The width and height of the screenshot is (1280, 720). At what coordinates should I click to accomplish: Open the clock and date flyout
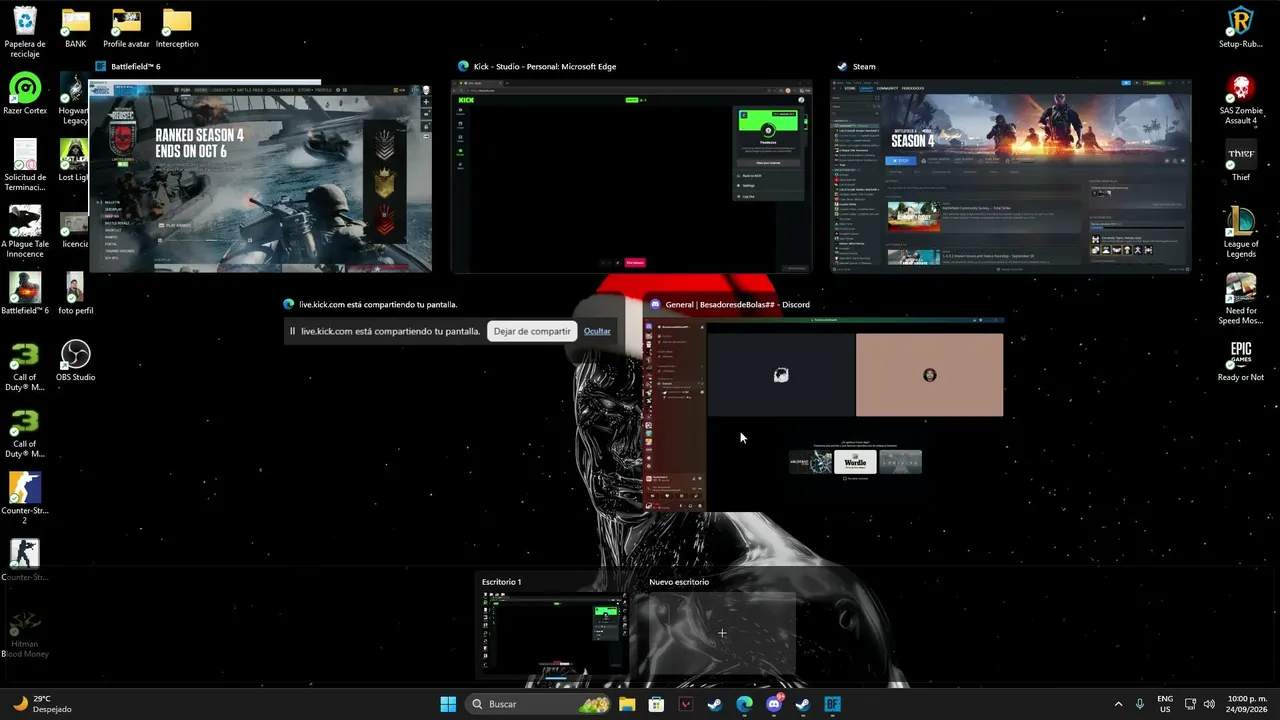pyautogui.click(x=1247, y=704)
